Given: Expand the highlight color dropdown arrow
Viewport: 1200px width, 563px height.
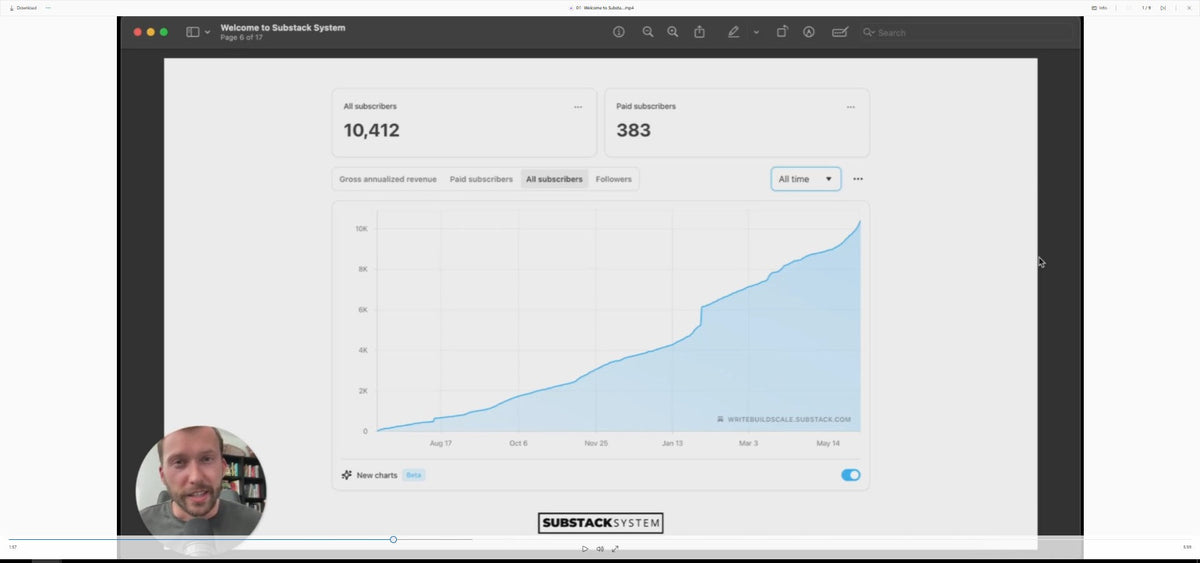Looking at the screenshot, I should click(756, 32).
